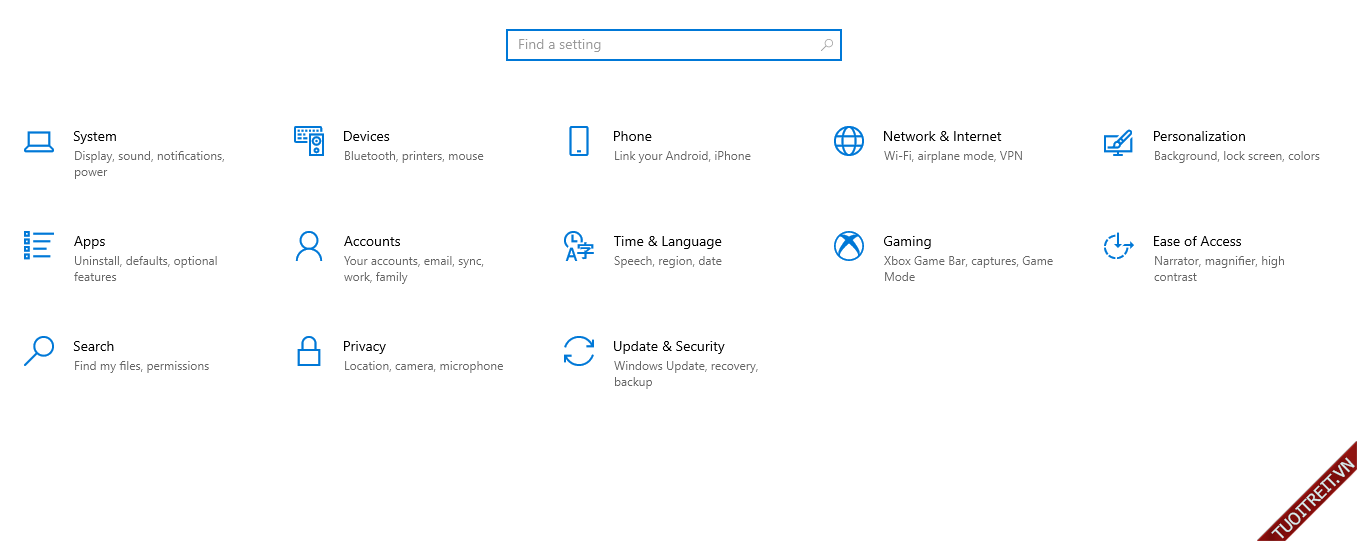Click the Personalization paintbrush icon
This screenshot has height=541, width=1357.
pyautogui.click(x=1117, y=142)
